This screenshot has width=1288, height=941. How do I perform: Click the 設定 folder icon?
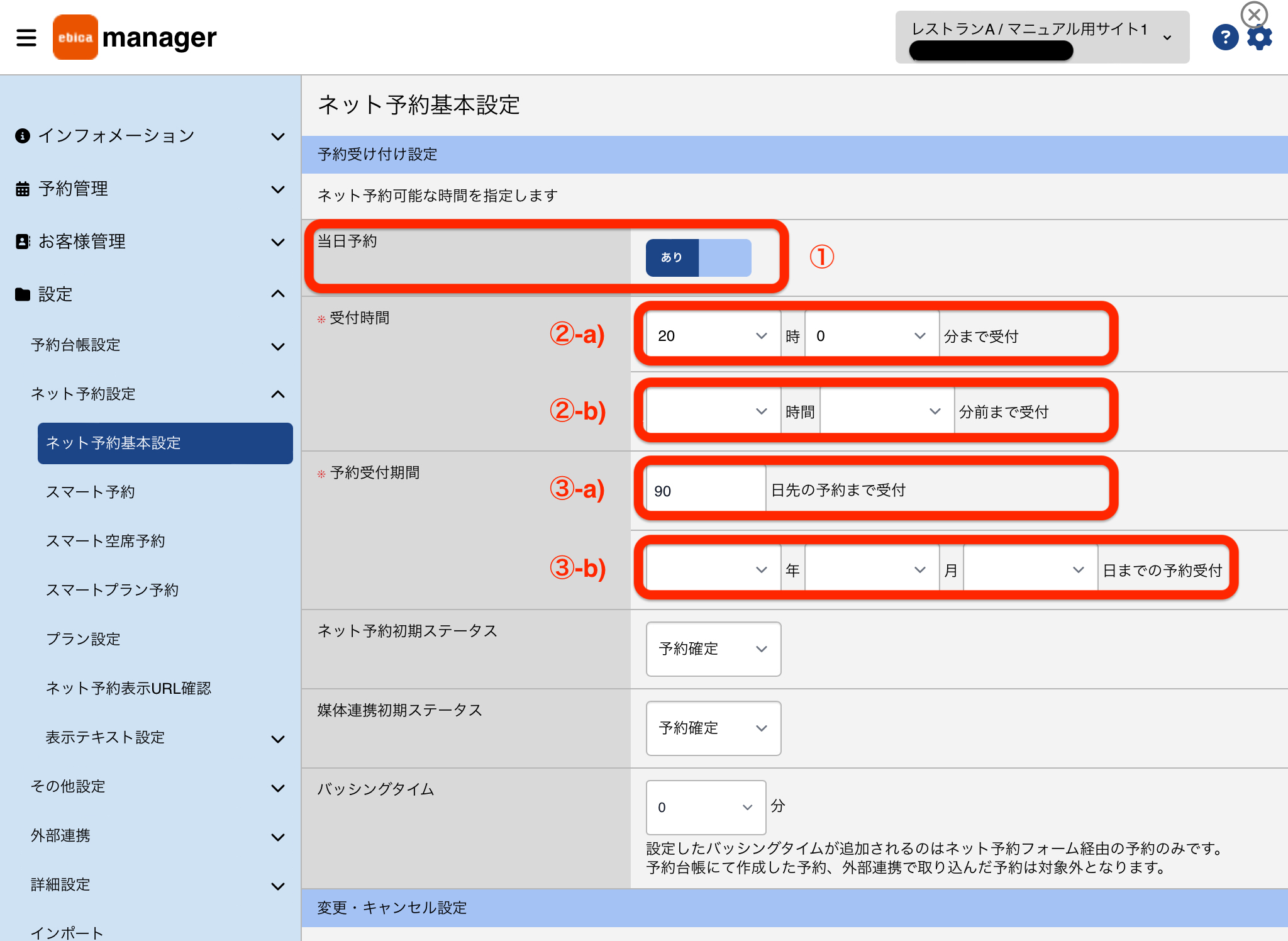tap(23, 294)
